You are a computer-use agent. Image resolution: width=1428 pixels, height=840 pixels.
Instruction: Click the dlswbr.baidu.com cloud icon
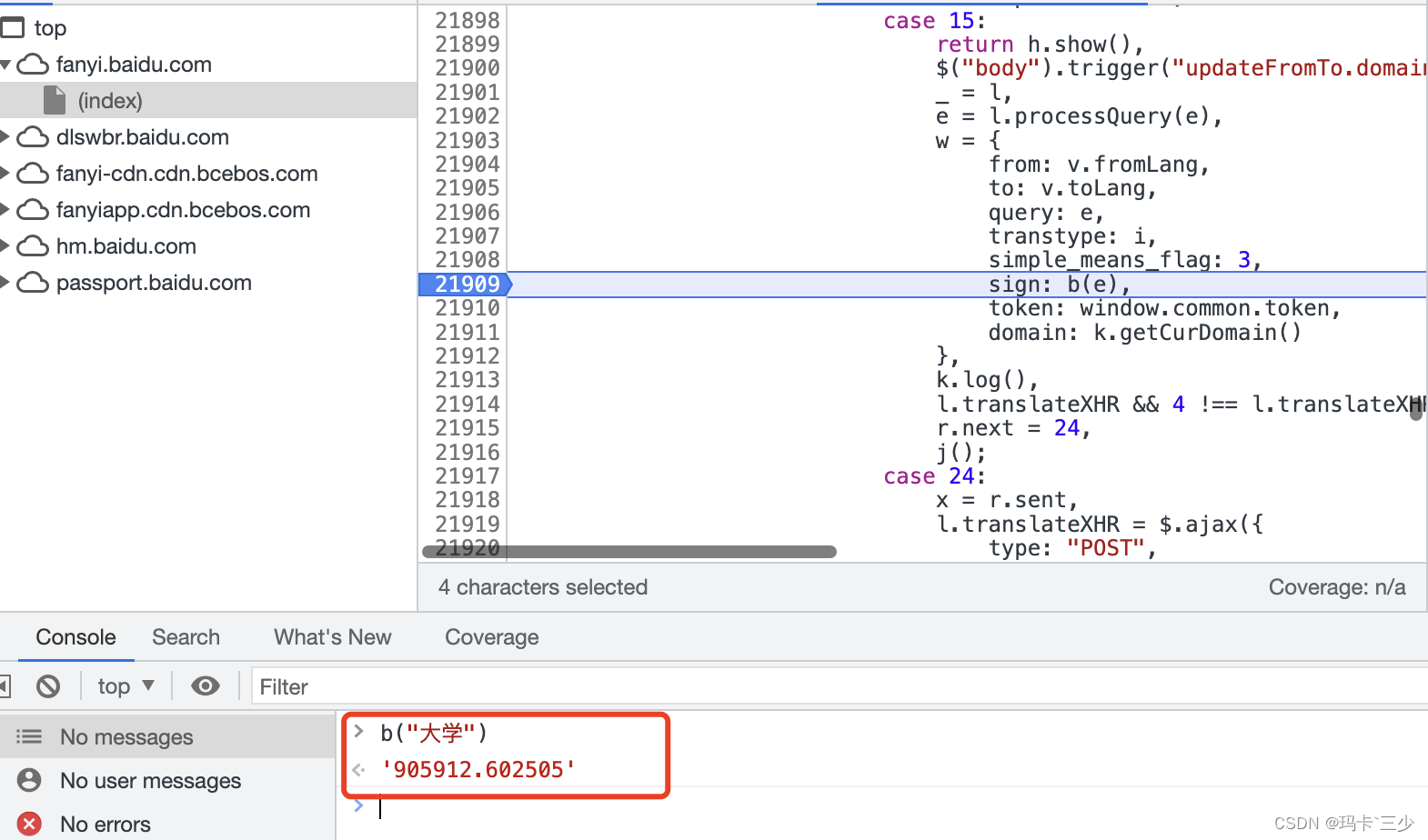[33, 137]
